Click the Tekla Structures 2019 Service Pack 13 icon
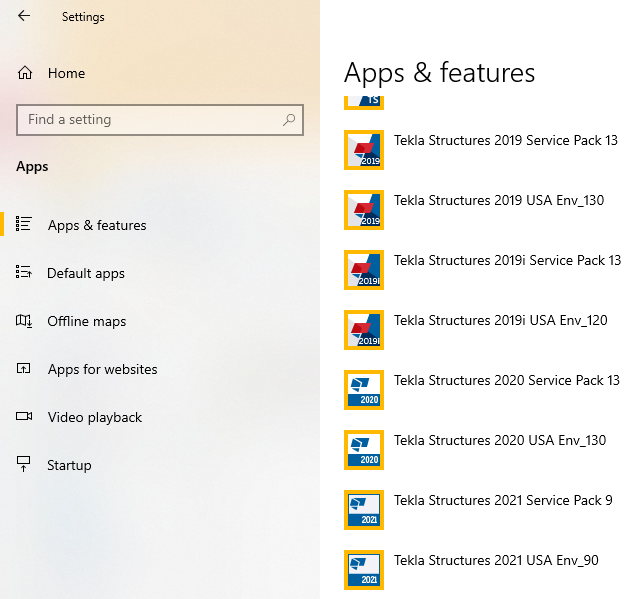The image size is (632, 599). pyautogui.click(x=363, y=150)
